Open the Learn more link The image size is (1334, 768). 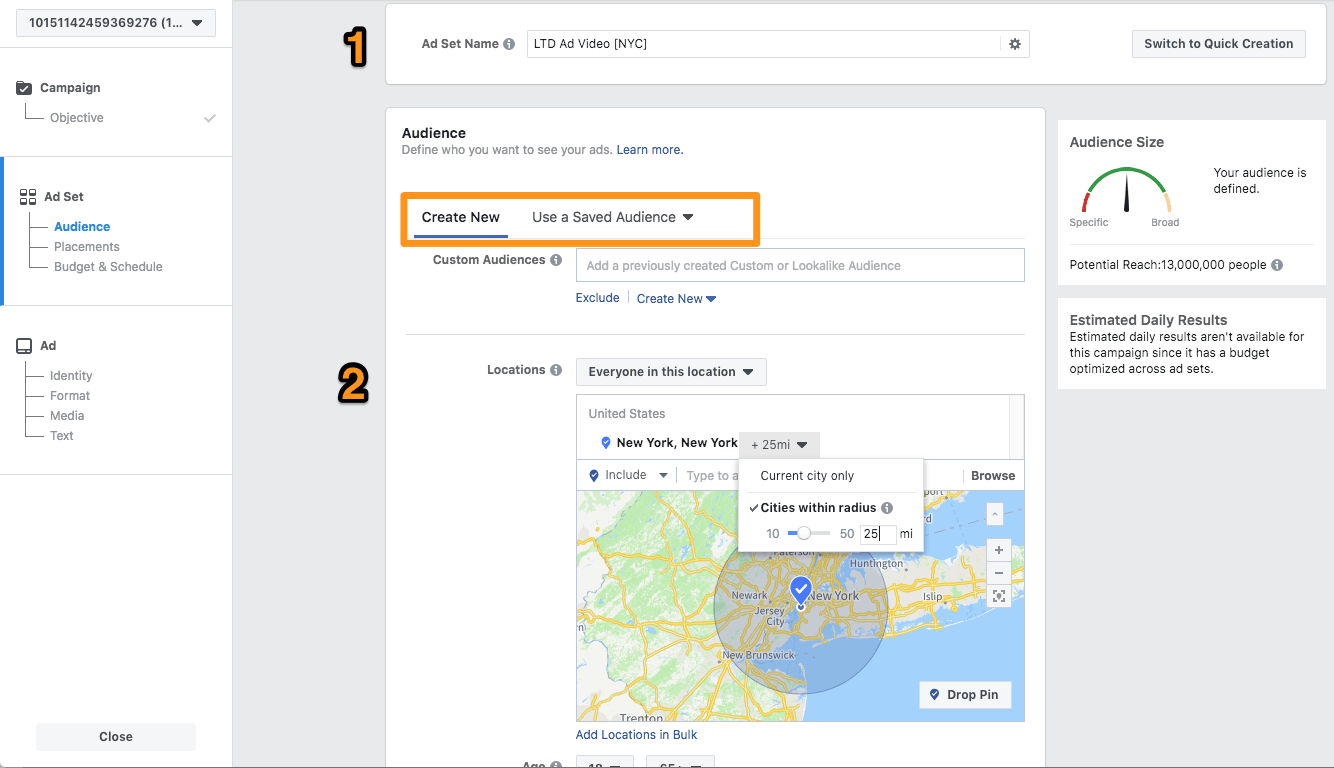(650, 150)
